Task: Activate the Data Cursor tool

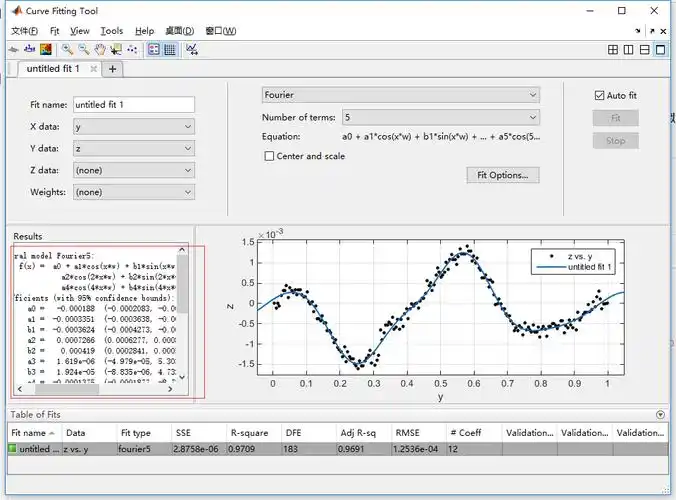Action: 116,48
